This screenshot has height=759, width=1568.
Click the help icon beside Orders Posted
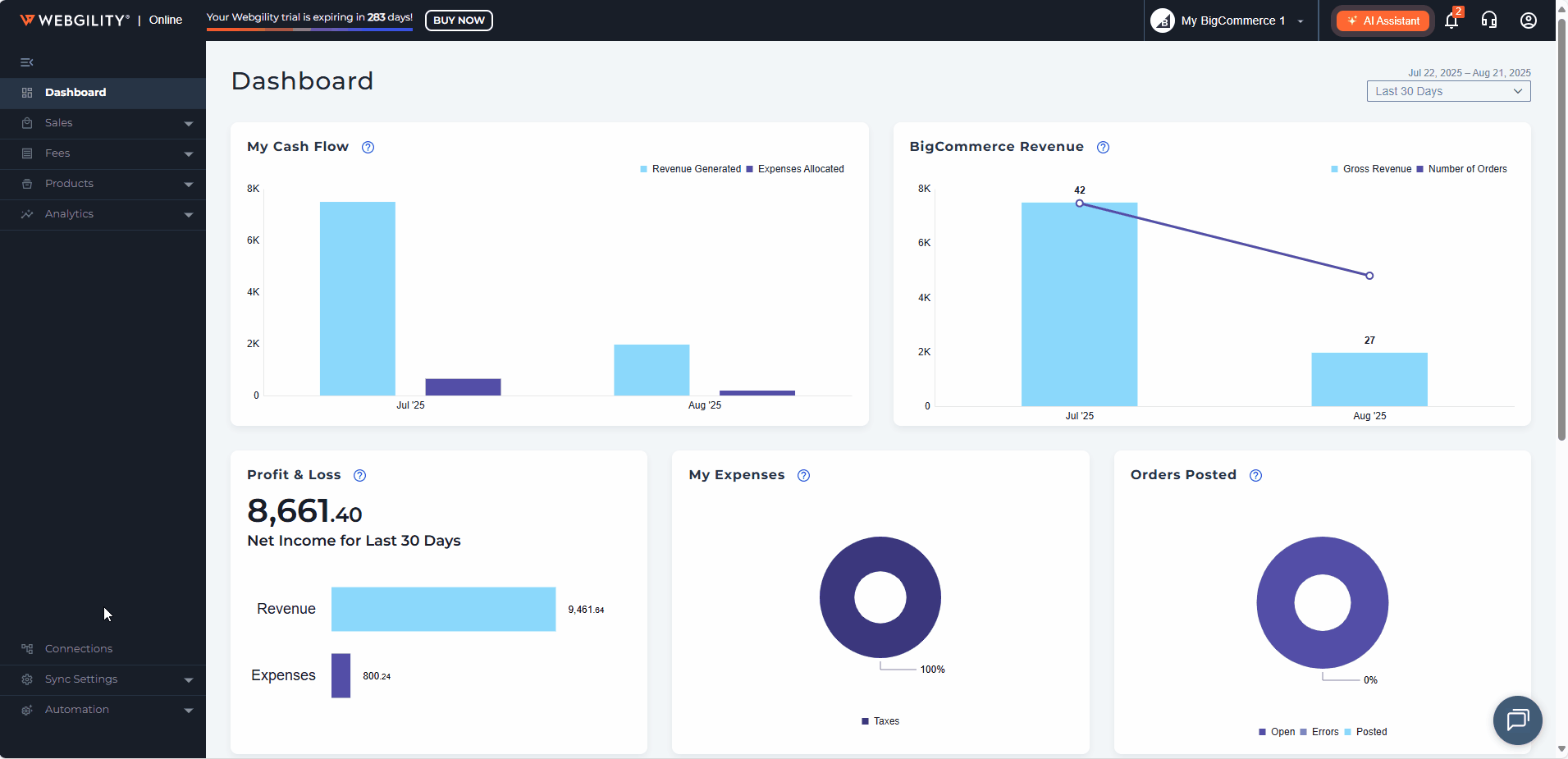coord(1255,476)
